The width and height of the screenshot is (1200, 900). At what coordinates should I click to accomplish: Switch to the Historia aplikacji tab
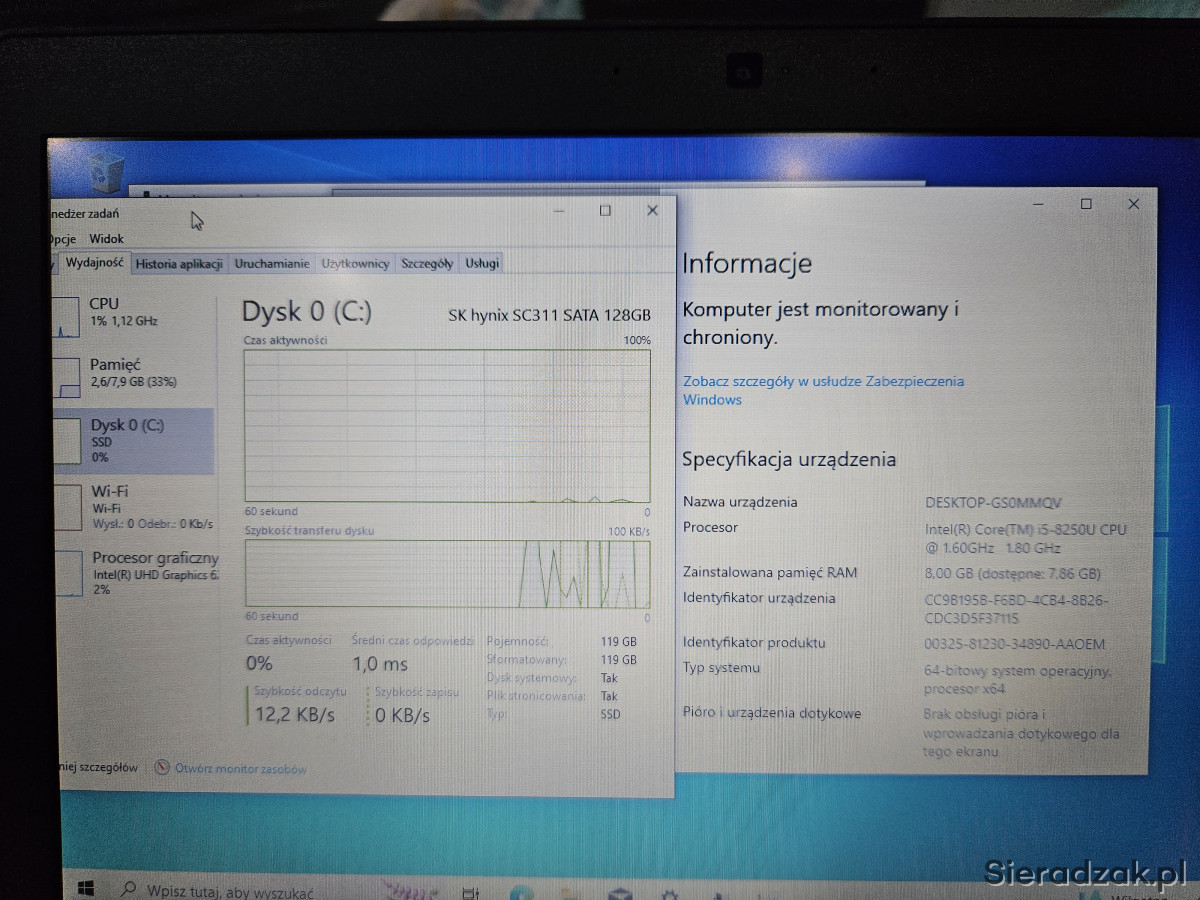[179, 264]
